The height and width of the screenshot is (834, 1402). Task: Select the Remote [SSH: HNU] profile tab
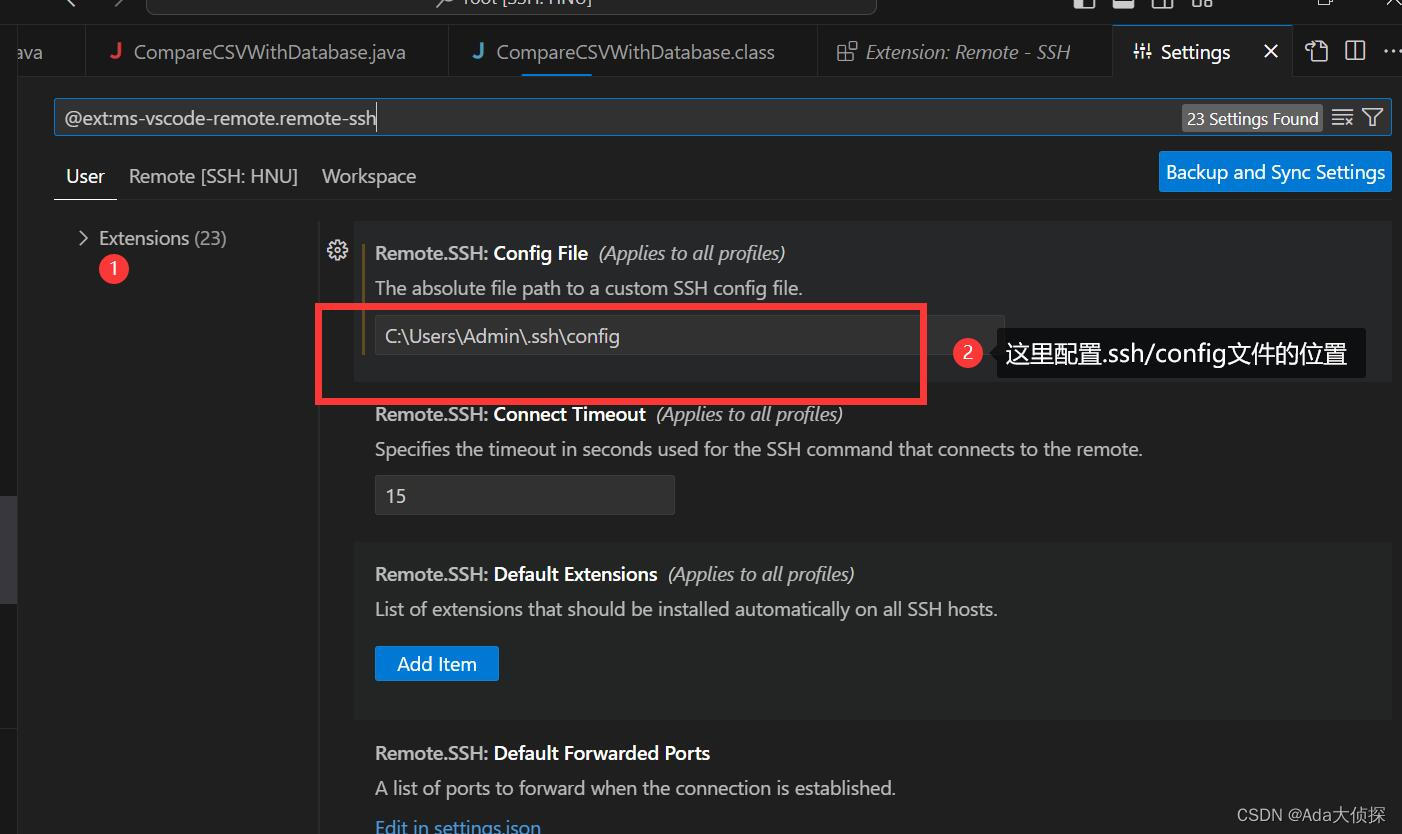pos(213,176)
